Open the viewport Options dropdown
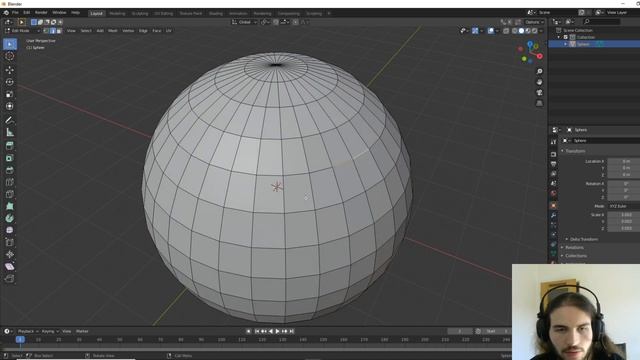640x360 pixels. tap(534, 22)
